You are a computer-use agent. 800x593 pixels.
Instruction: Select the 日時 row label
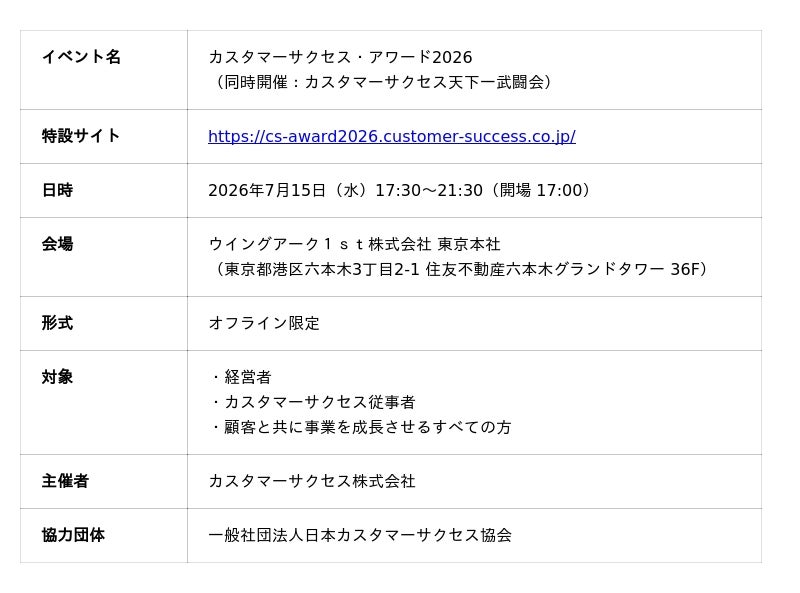57,190
